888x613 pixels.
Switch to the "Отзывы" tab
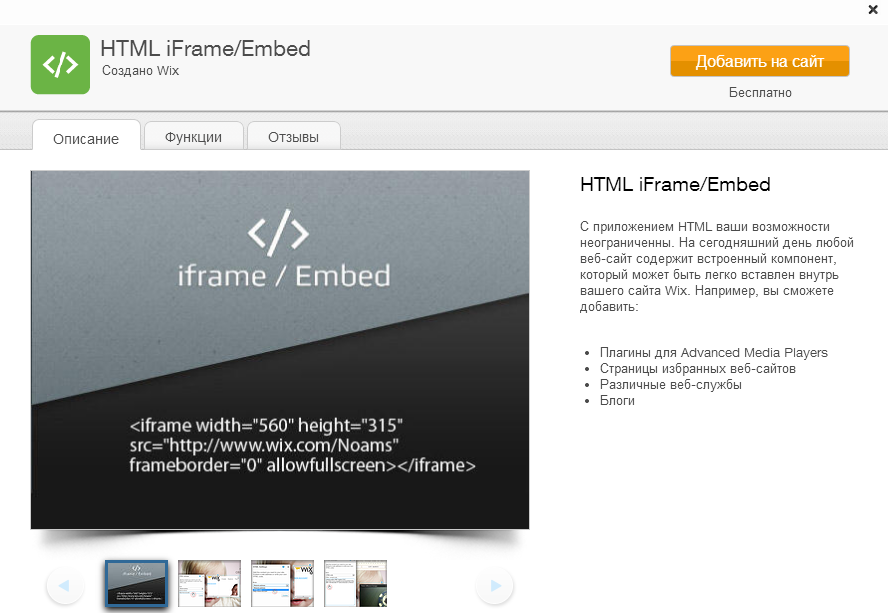coord(293,137)
